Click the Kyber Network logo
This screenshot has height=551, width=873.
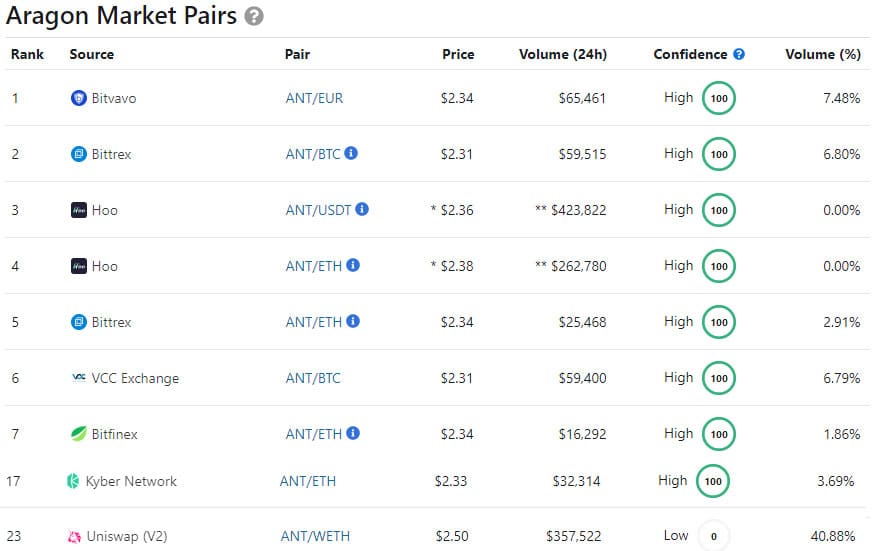click(x=73, y=481)
